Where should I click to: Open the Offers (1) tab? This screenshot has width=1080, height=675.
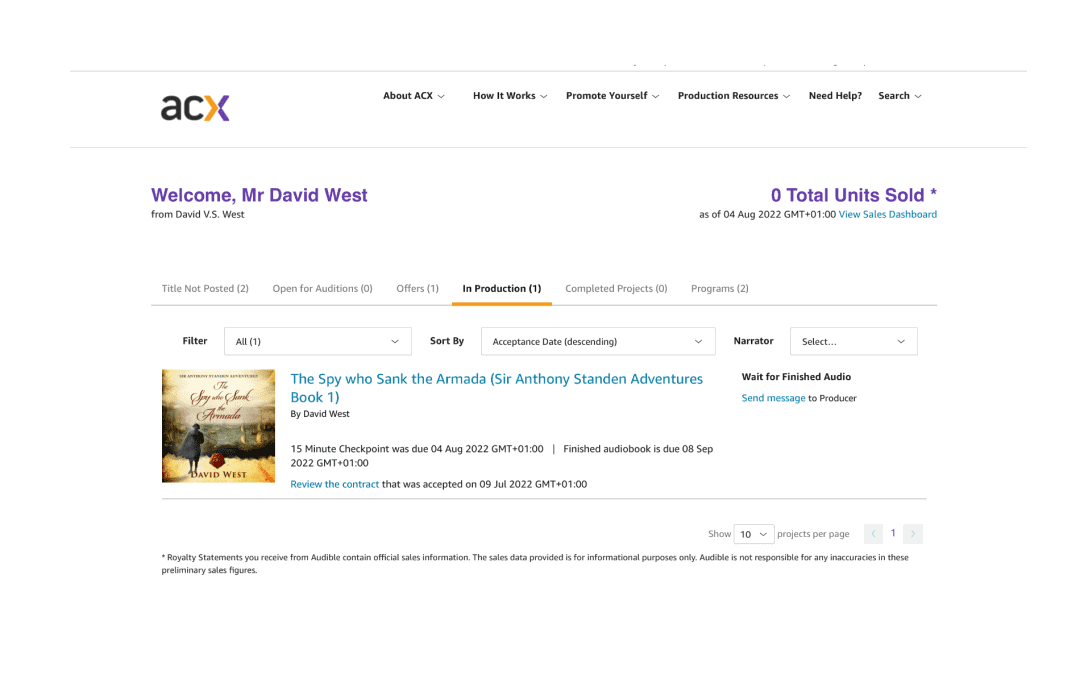click(417, 289)
